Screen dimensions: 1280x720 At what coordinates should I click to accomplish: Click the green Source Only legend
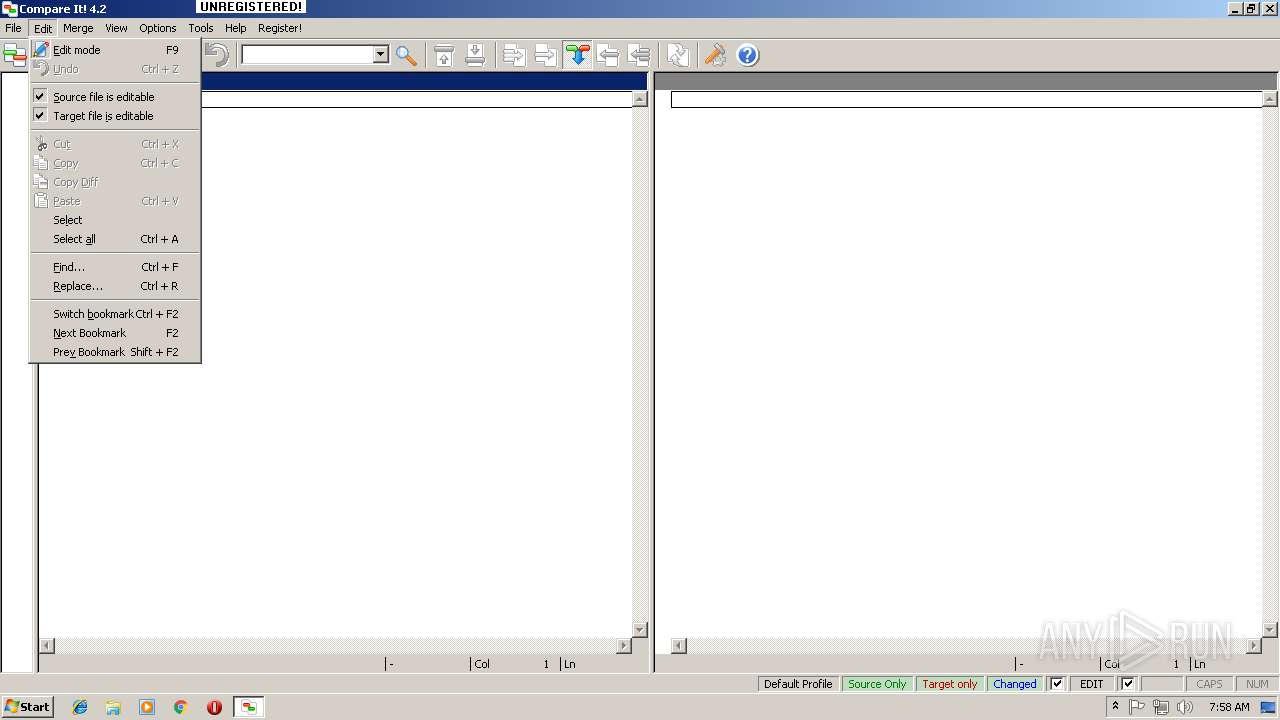[877, 684]
